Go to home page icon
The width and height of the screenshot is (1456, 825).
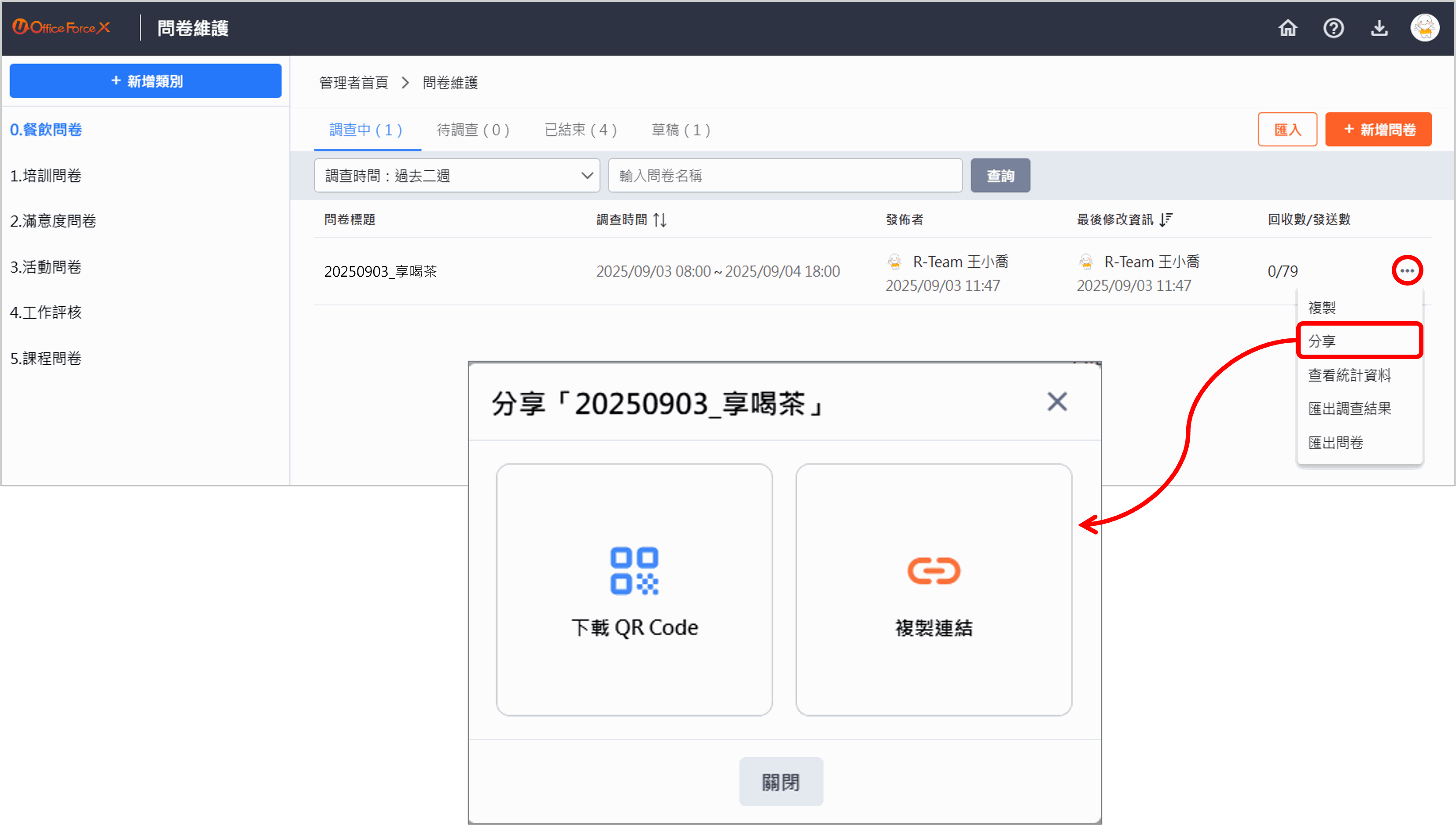[x=1288, y=28]
